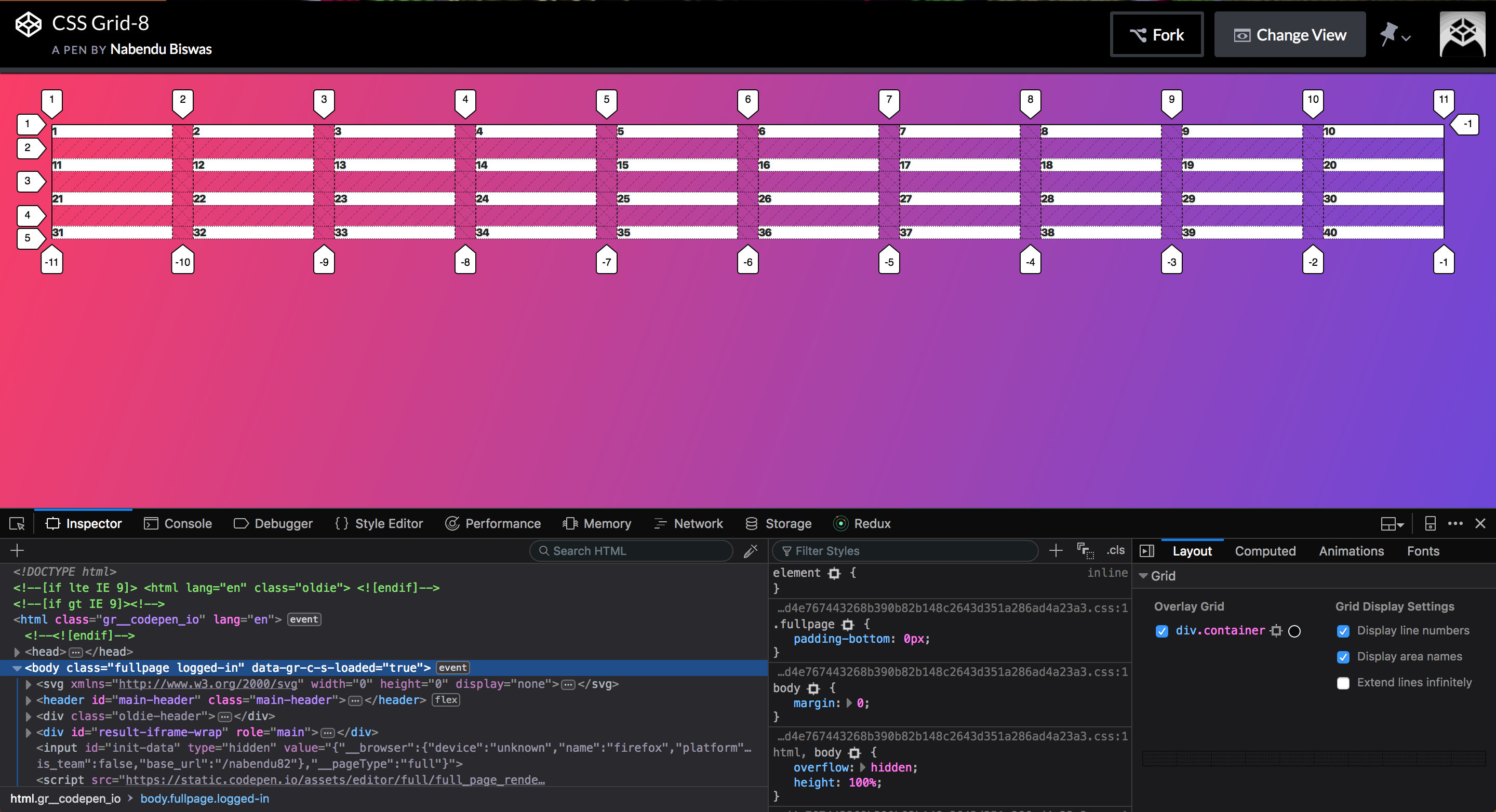Open the div.container grid color swatch
1496x812 pixels.
1294,631
